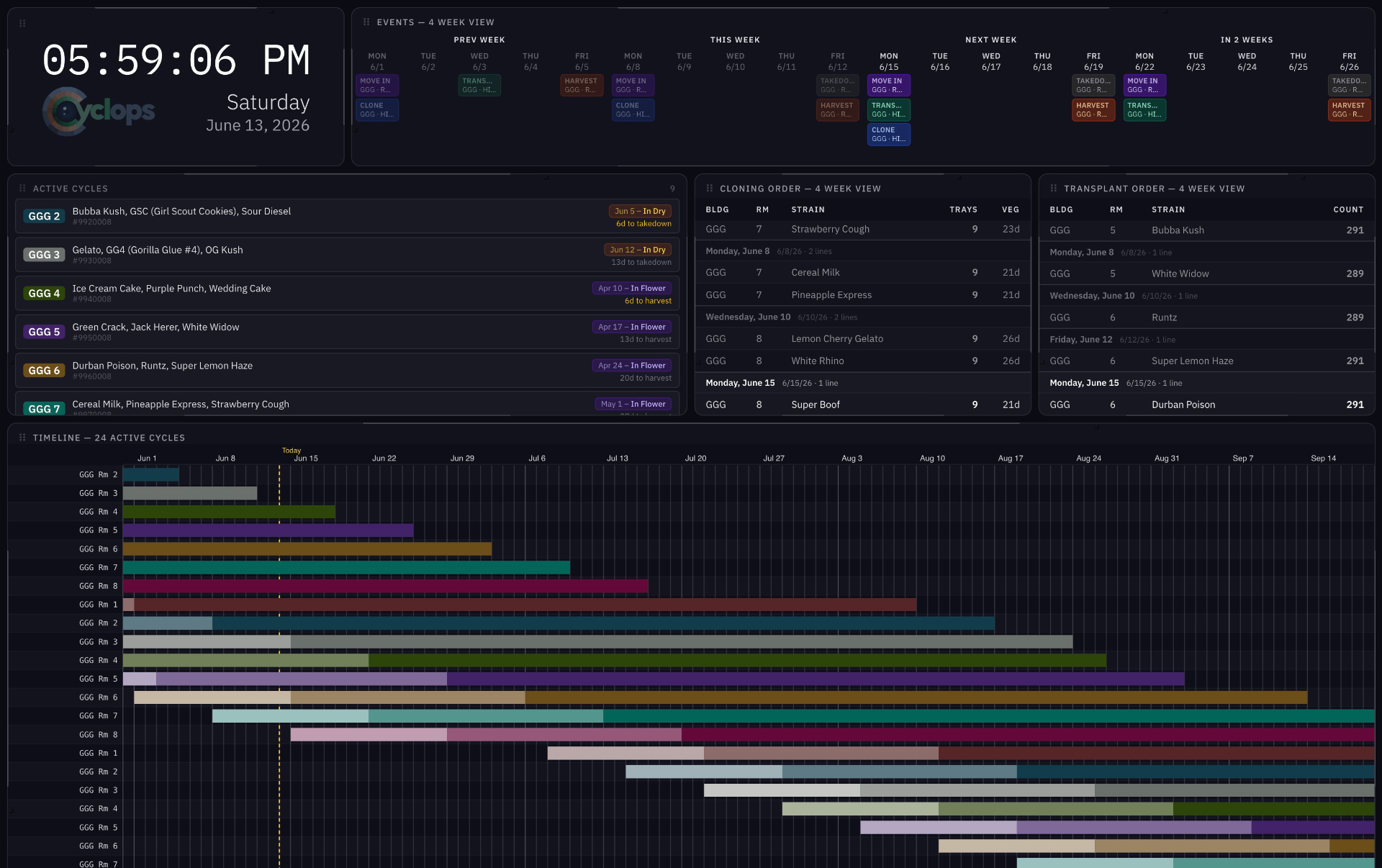
Task: Click the COUNT column header in Transplant Order
Action: coord(1348,209)
